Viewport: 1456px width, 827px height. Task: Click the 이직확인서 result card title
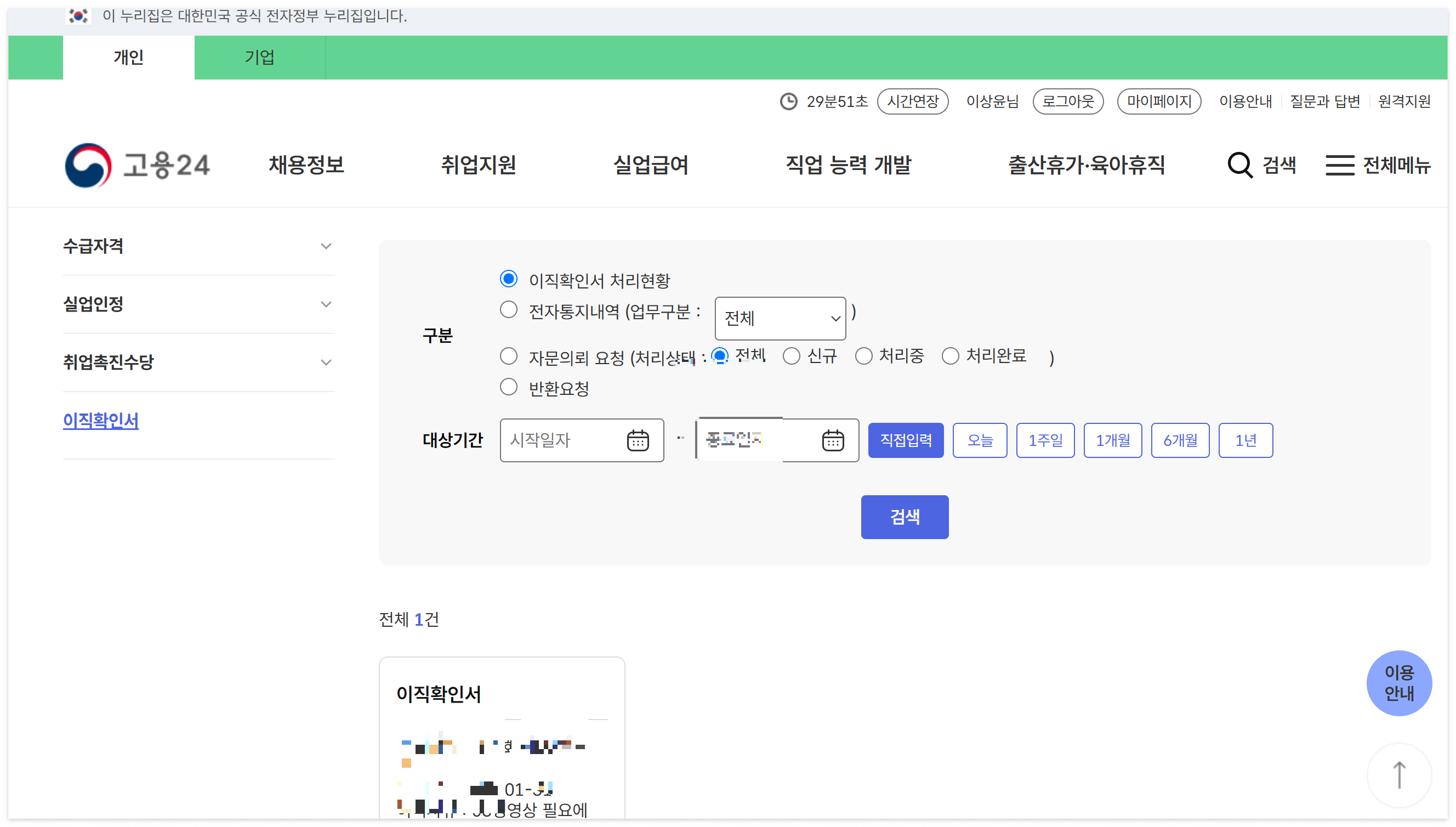click(x=439, y=694)
